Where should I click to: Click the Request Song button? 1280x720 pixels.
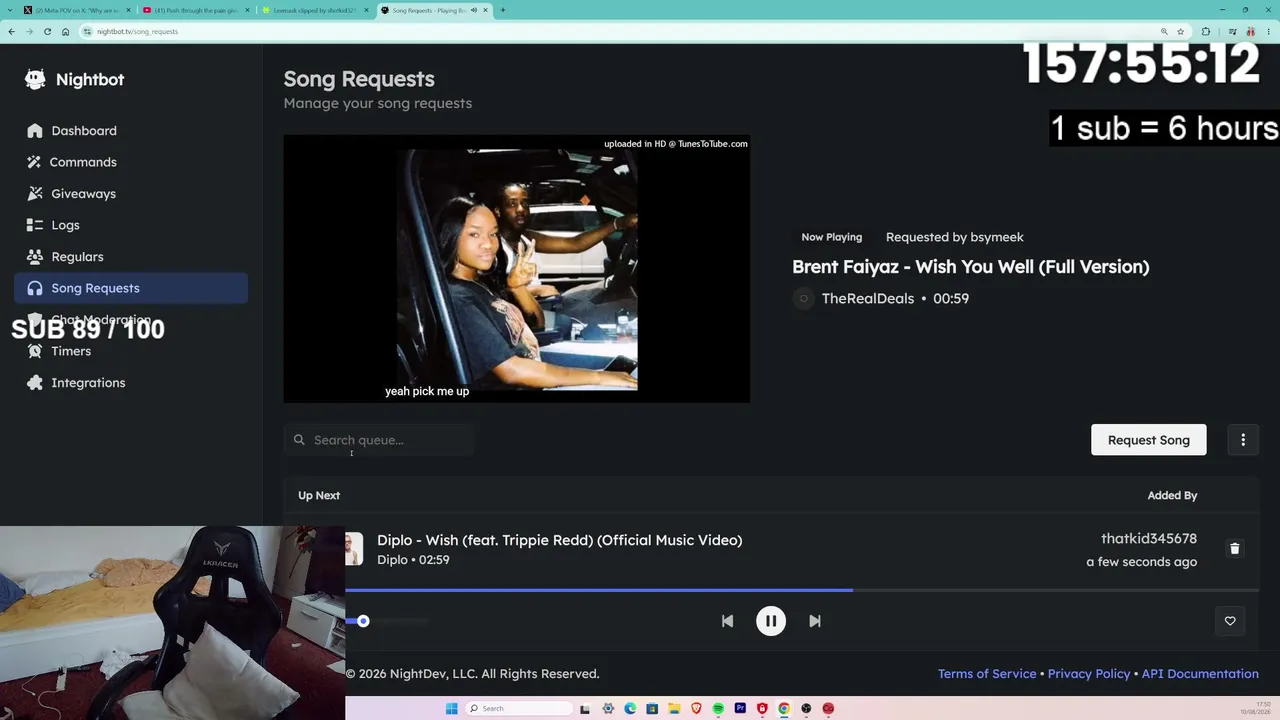click(x=1148, y=440)
